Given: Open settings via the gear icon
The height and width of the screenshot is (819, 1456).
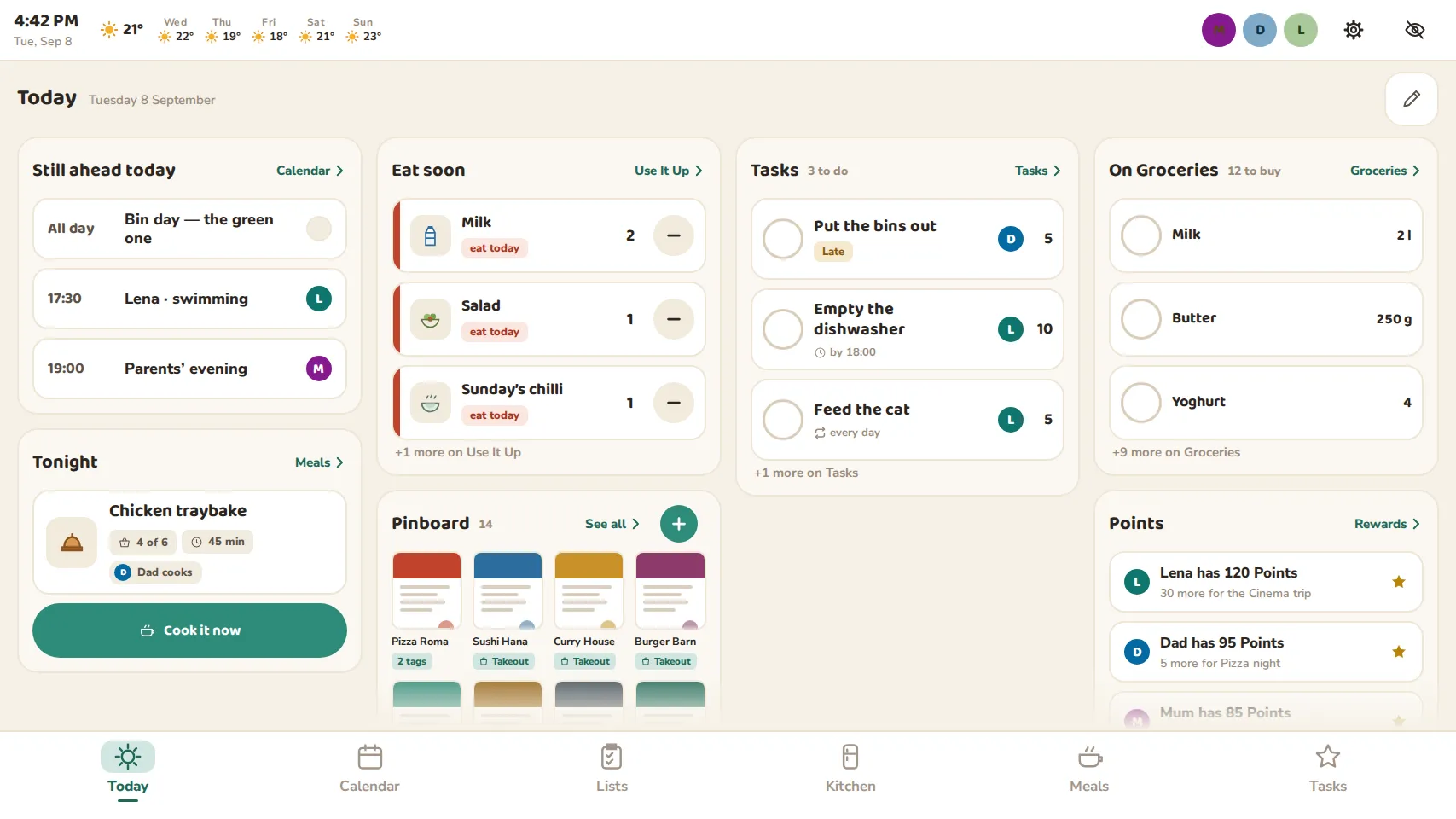Looking at the screenshot, I should 1353,30.
